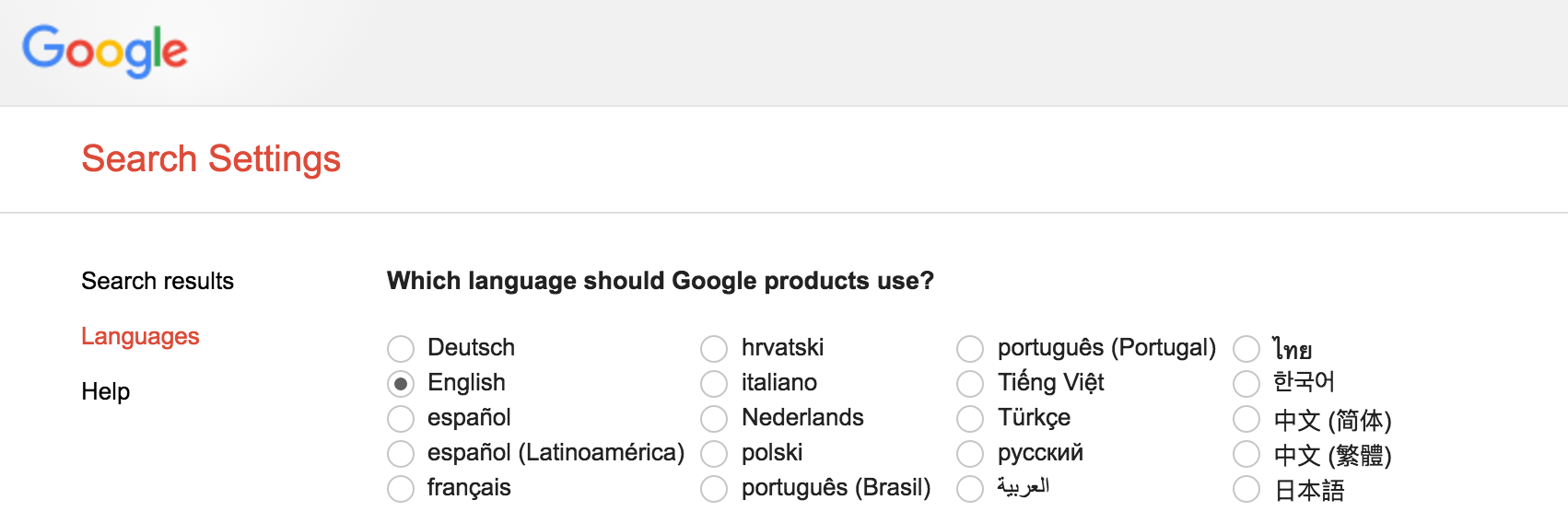Choose português (Brasil) option
1568x523 pixels.
coord(714,489)
